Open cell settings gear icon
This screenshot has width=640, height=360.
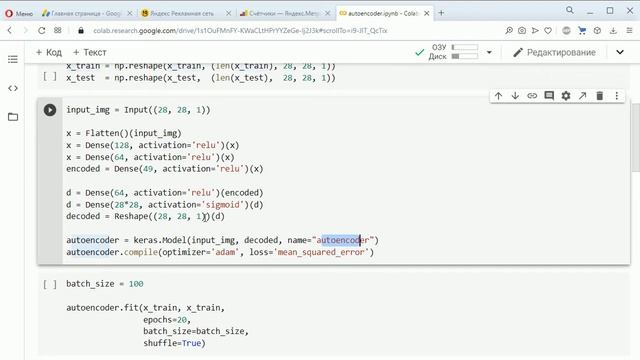coord(566,96)
